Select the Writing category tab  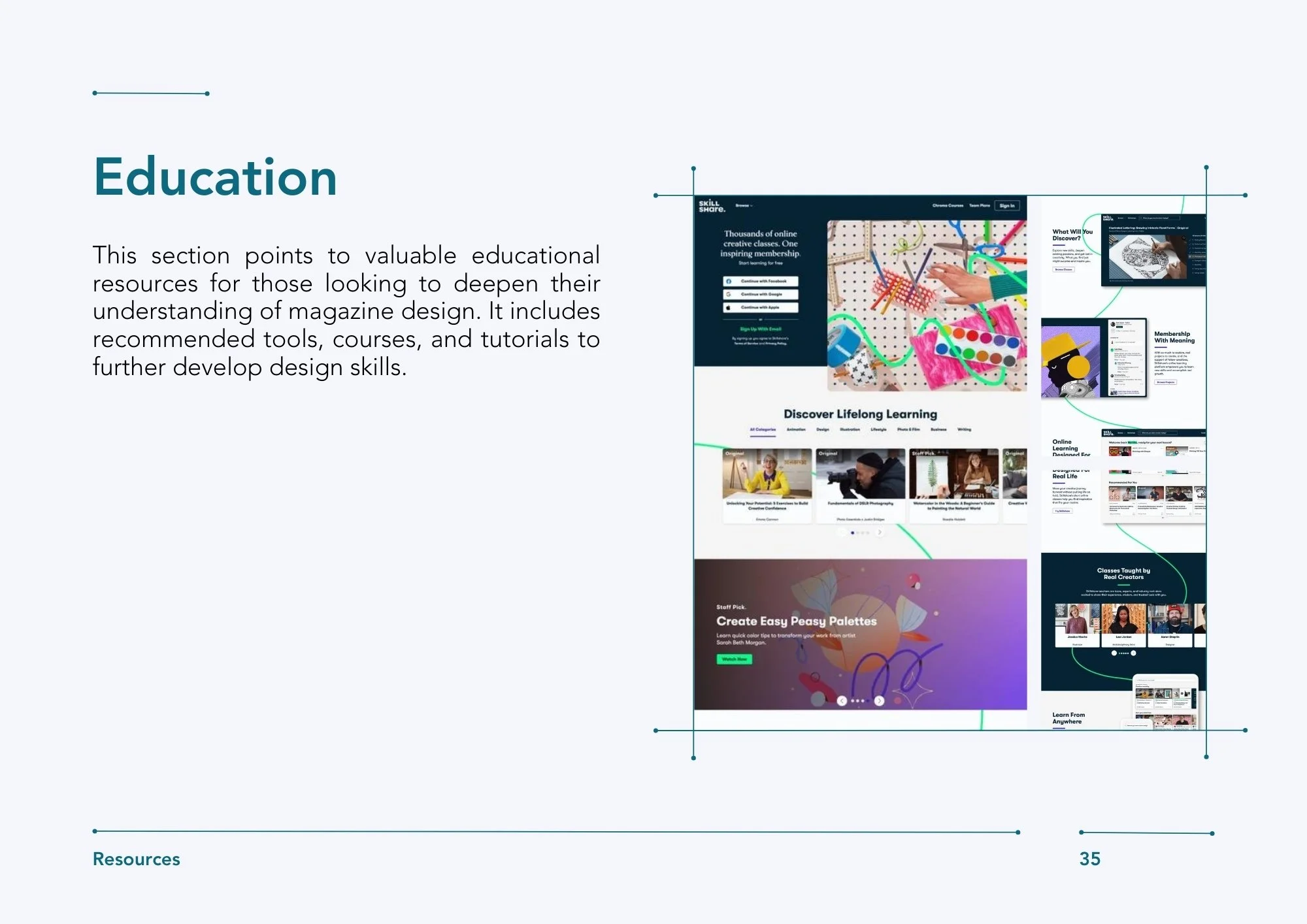pyautogui.click(x=964, y=429)
